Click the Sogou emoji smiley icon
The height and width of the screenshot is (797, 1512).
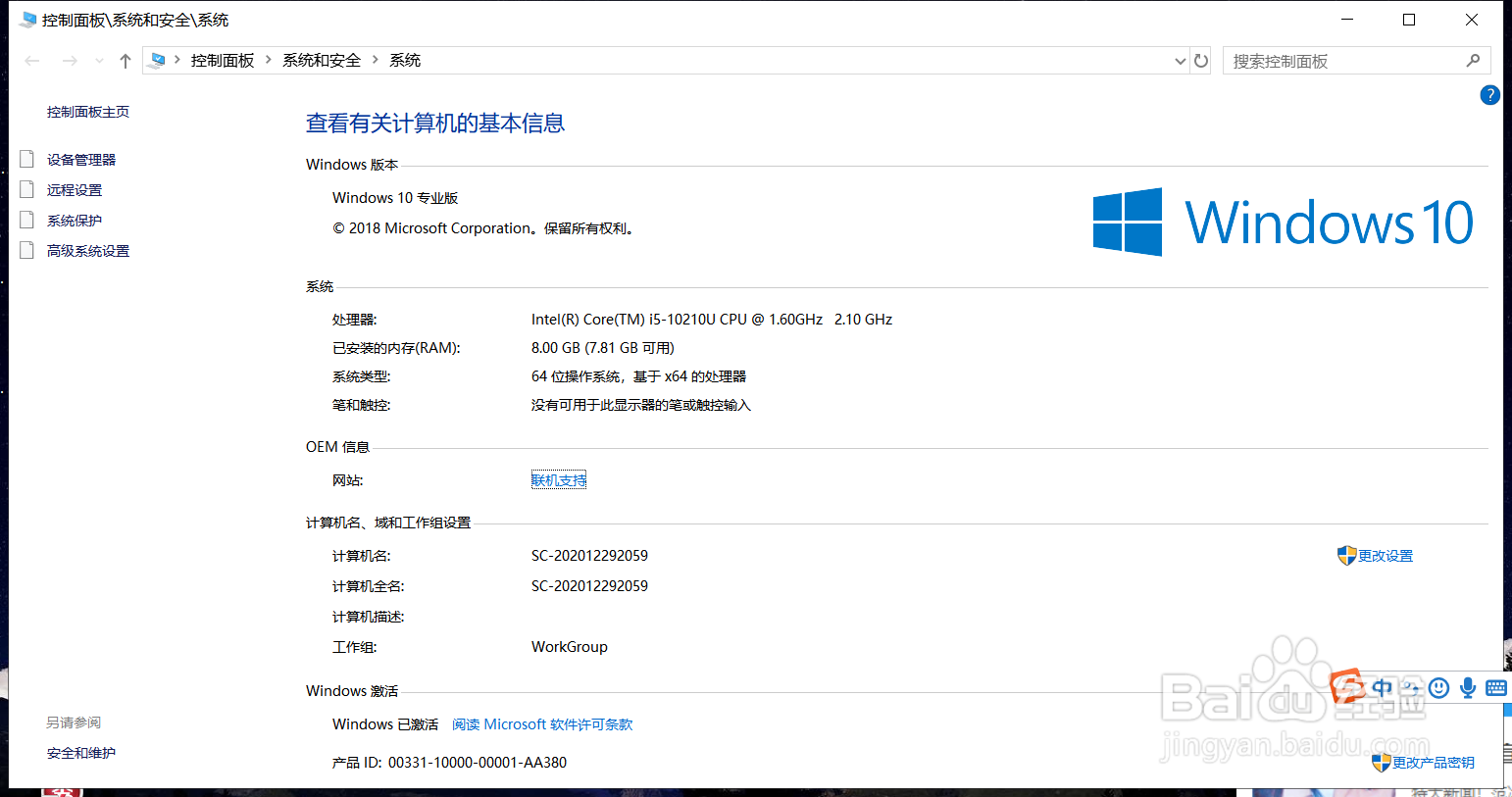pos(1438,688)
